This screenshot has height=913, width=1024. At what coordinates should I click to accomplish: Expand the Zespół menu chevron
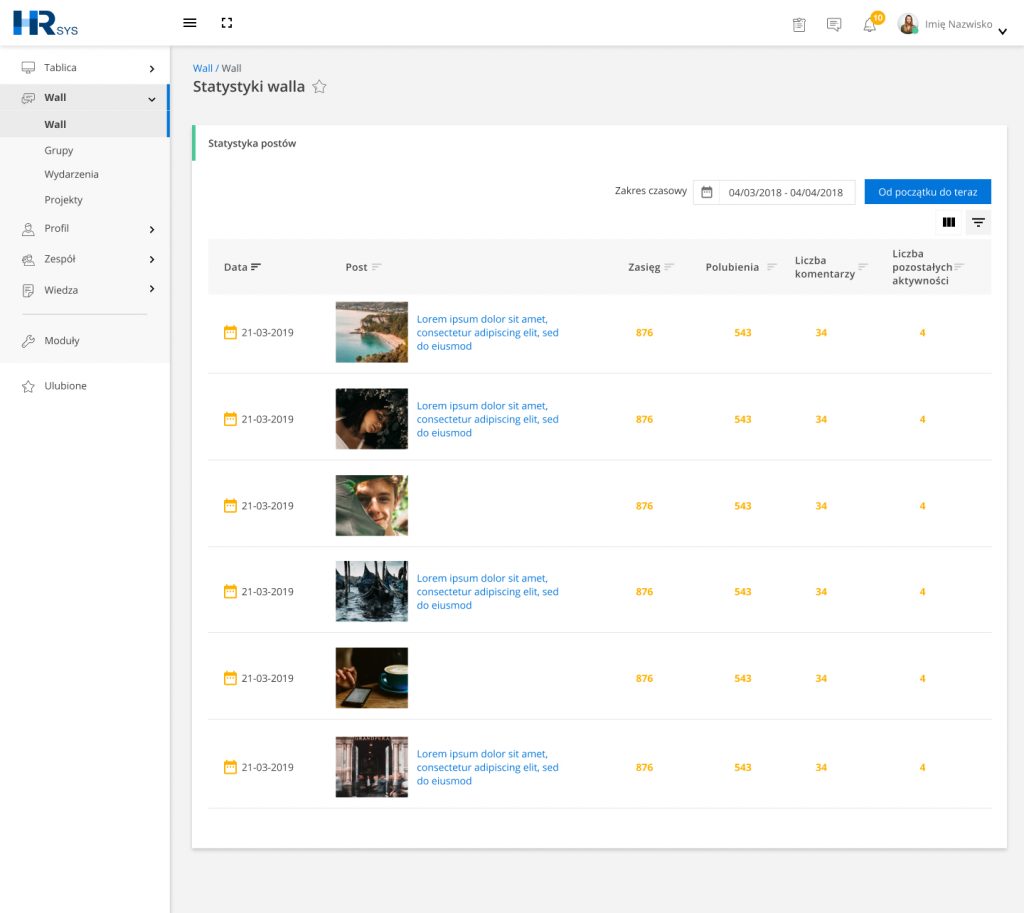pyautogui.click(x=152, y=259)
